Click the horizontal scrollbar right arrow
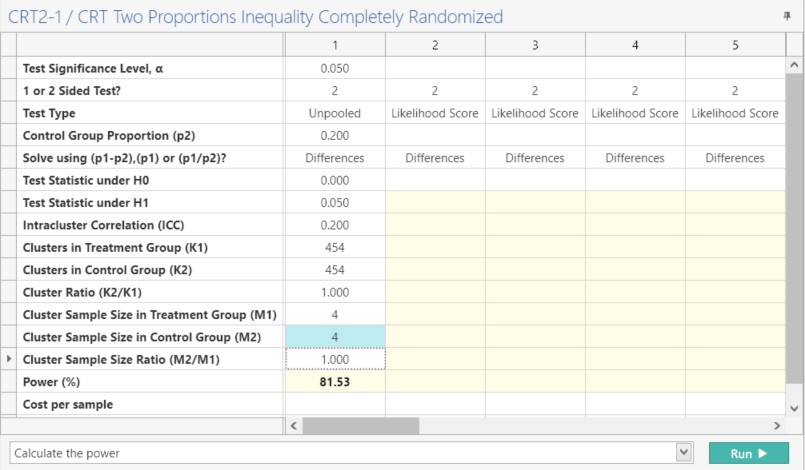Image resolution: width=805 pixels, height=470 pixels. click(x=777, y=425)
